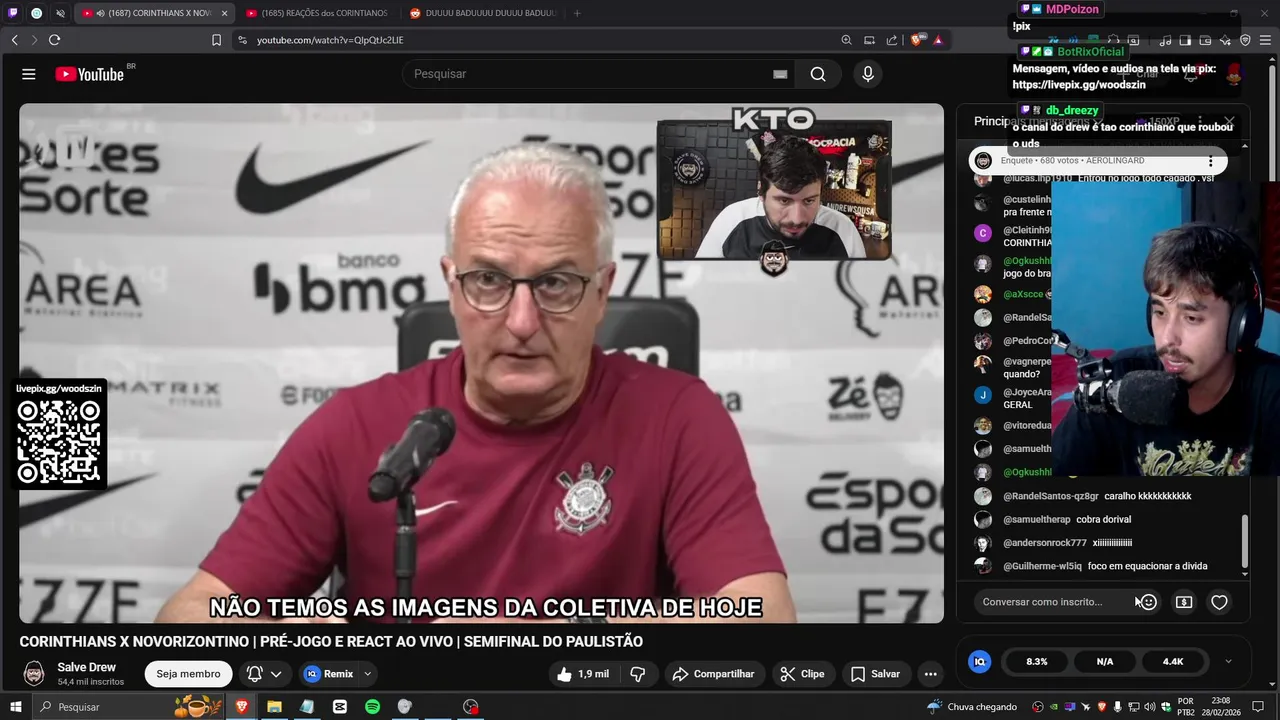Create a clip with the Clipe button
This screenshot has height=720, width=1280.
coord(802,674)
